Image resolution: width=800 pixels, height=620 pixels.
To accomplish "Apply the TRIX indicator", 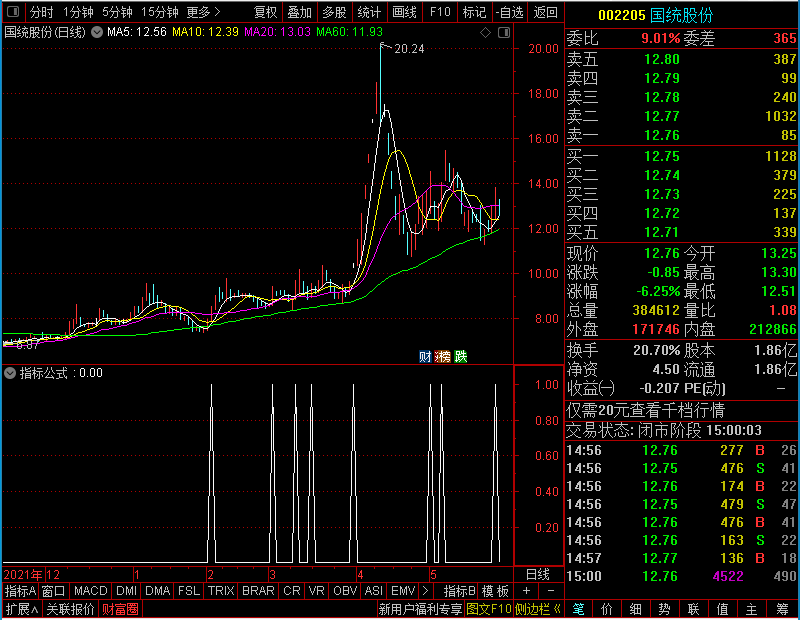I will (221, 591).
